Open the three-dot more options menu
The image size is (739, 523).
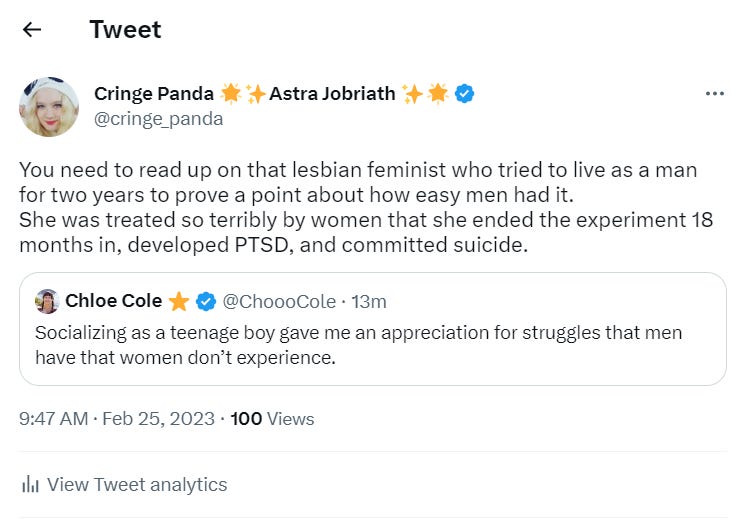[714, 94]
